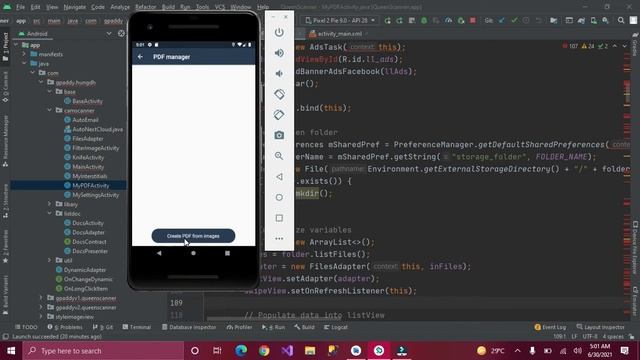Rotate emulator right icon

[x=279, y=115]
